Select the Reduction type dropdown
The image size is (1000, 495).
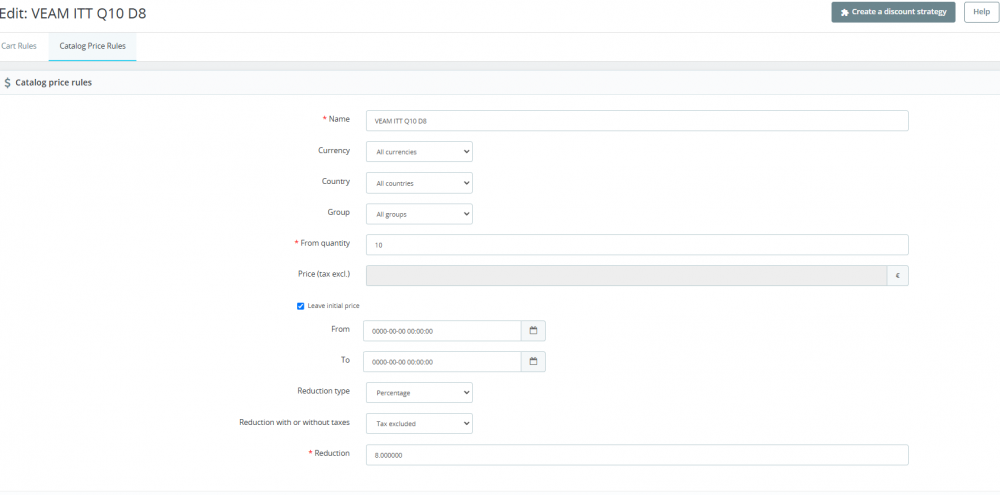pyautogui.click(x=418, y=393)
